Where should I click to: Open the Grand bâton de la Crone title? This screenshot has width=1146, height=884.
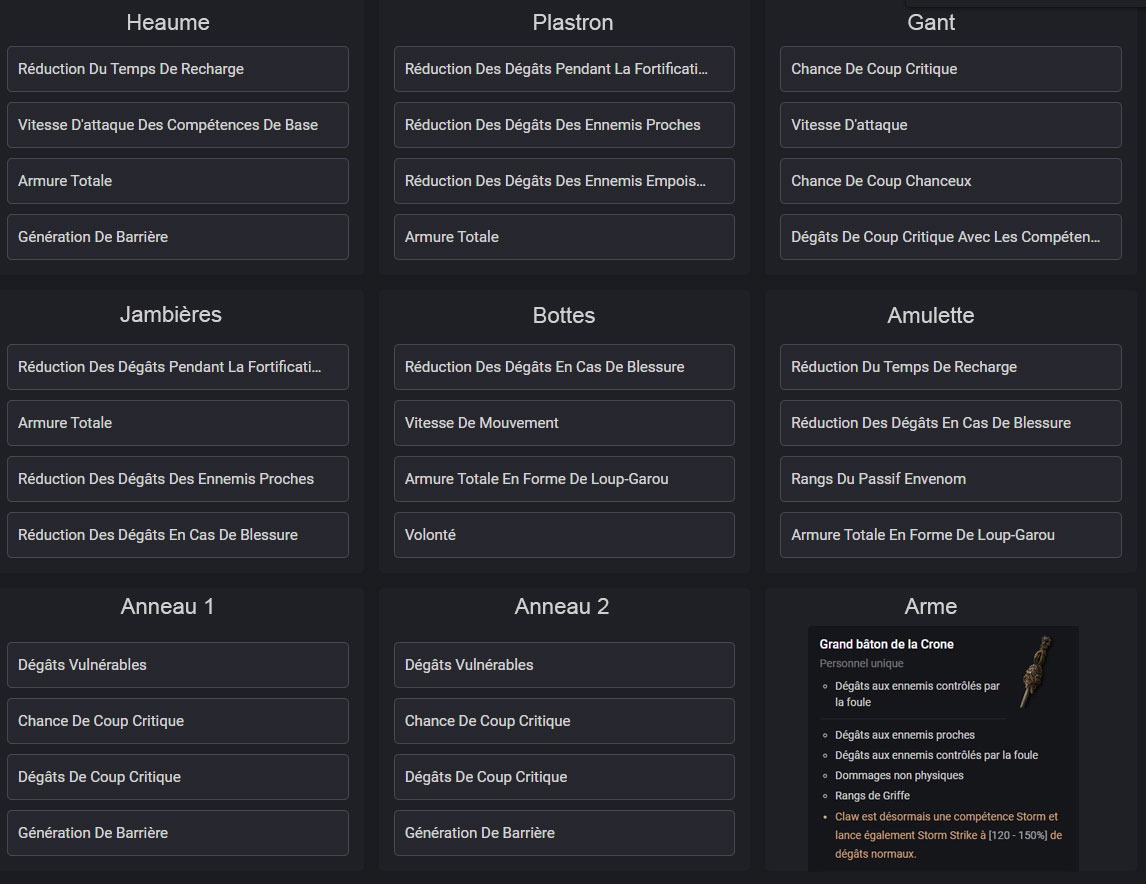point(886,644)
